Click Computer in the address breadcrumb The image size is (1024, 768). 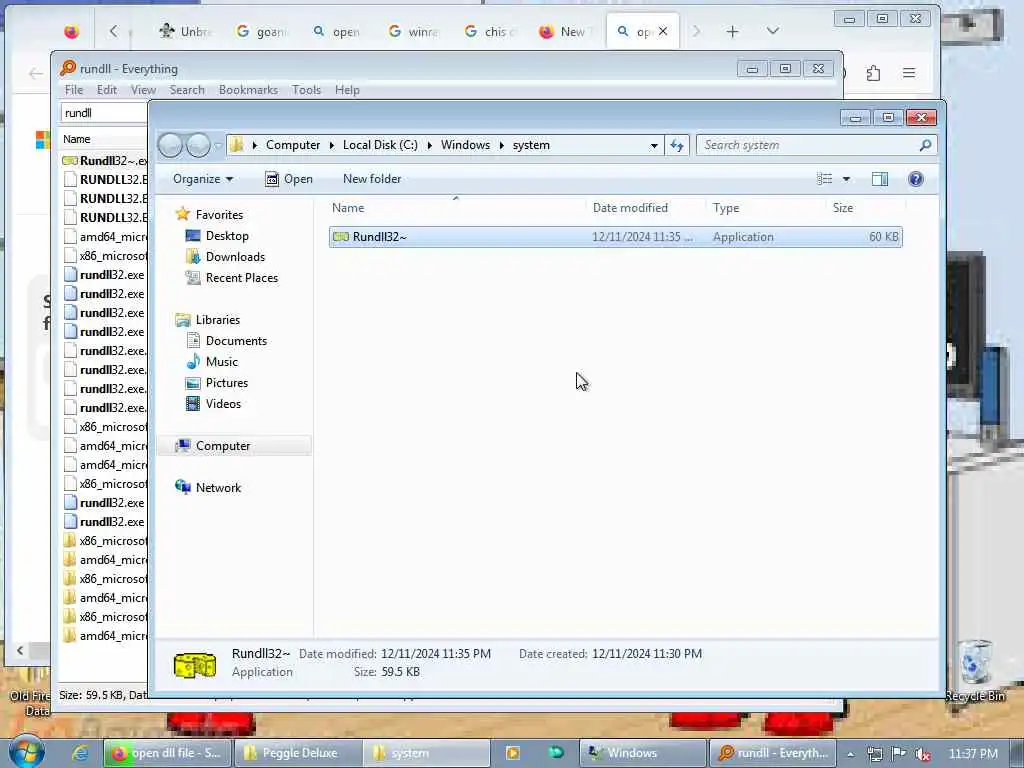(x=293, y=145)
